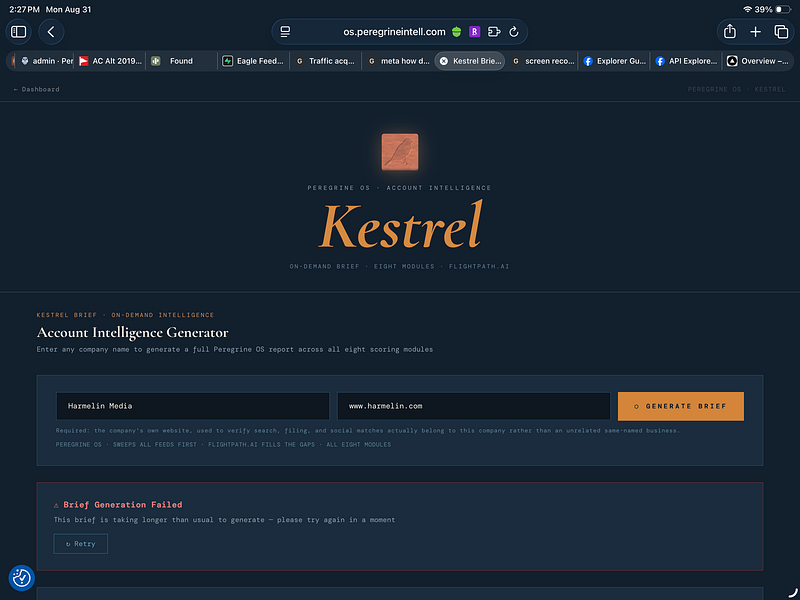800x600 pixels.
Task: Tap the Wi-Fi status icon
Action: [x=747, y=9]
